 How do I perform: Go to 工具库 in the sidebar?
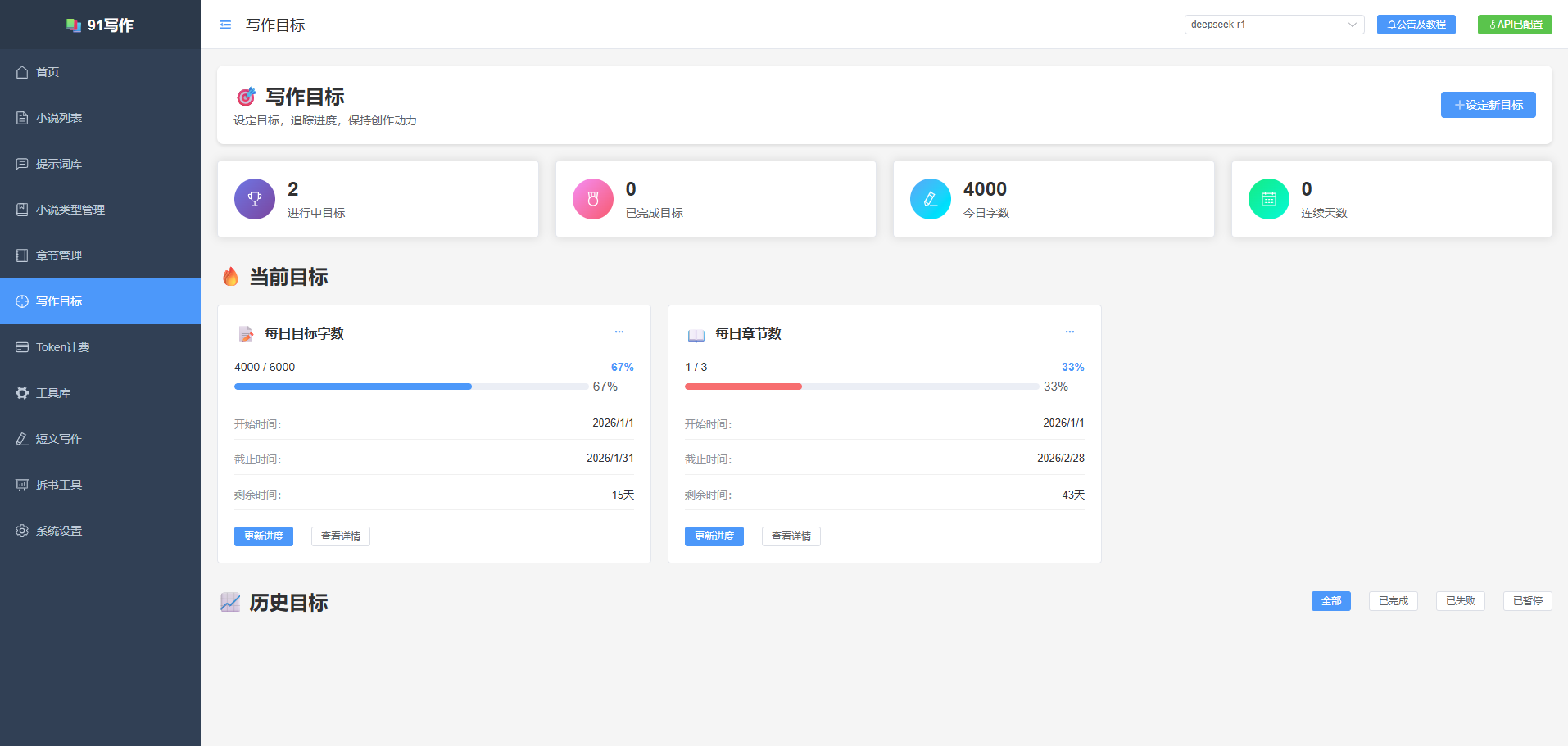pos(53,393)
